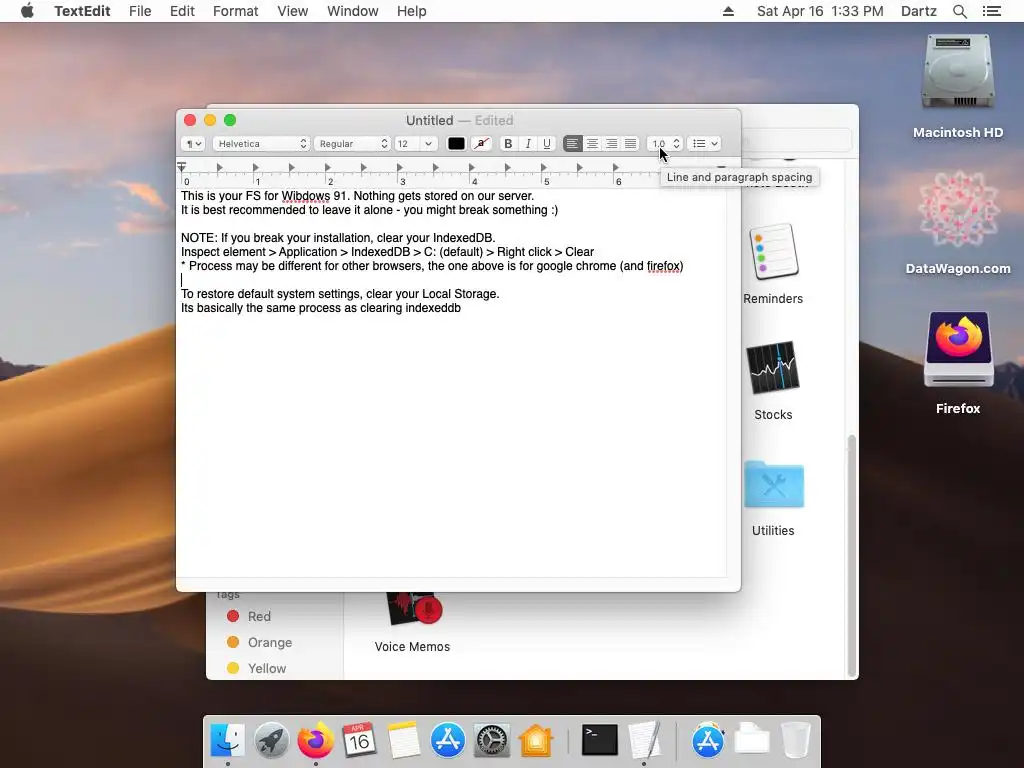This screenshot has height=768, width=1024.
Task: Open Home app from the Dock
Action: pyautogui.click(x=536, y=741)
